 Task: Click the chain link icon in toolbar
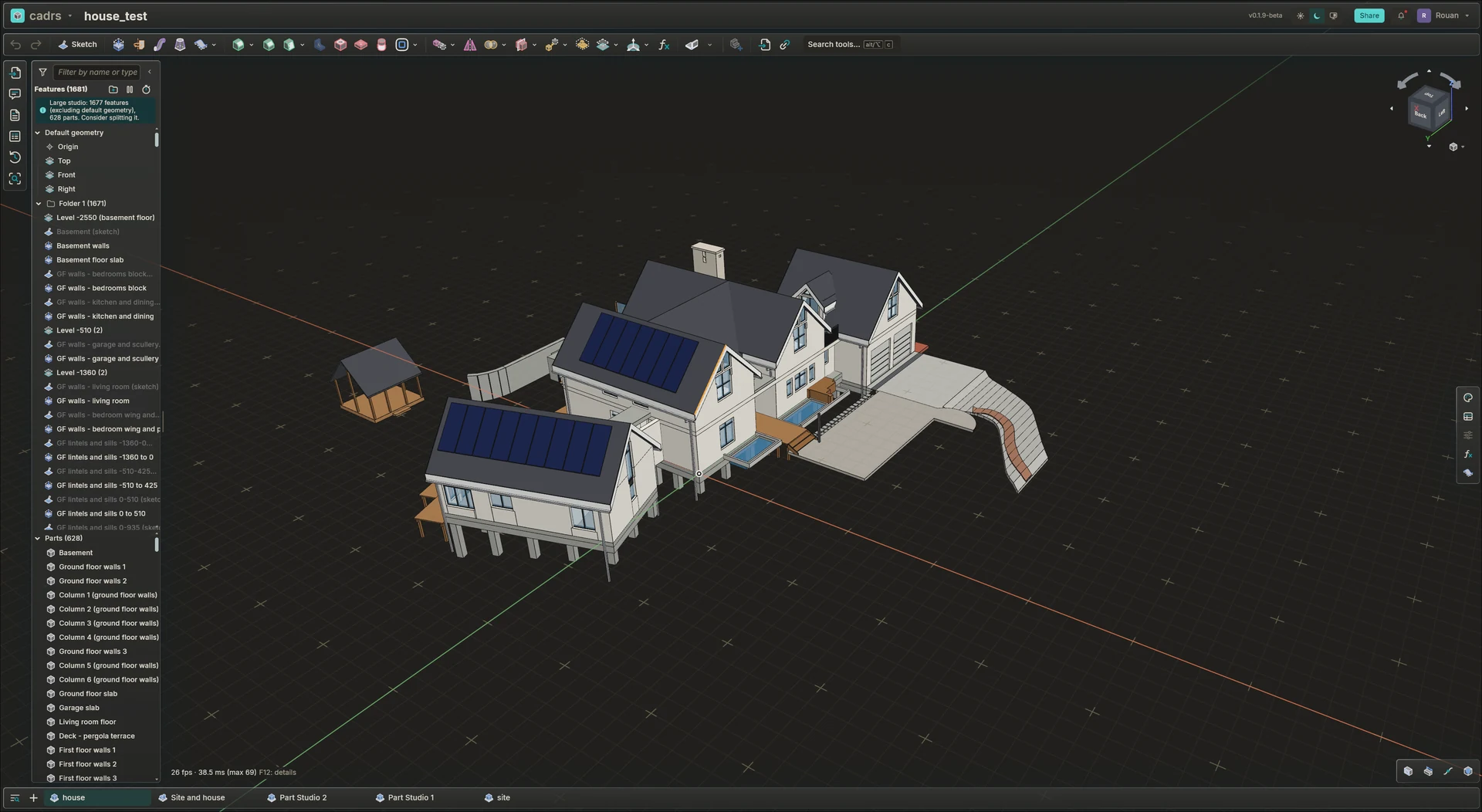784,45
